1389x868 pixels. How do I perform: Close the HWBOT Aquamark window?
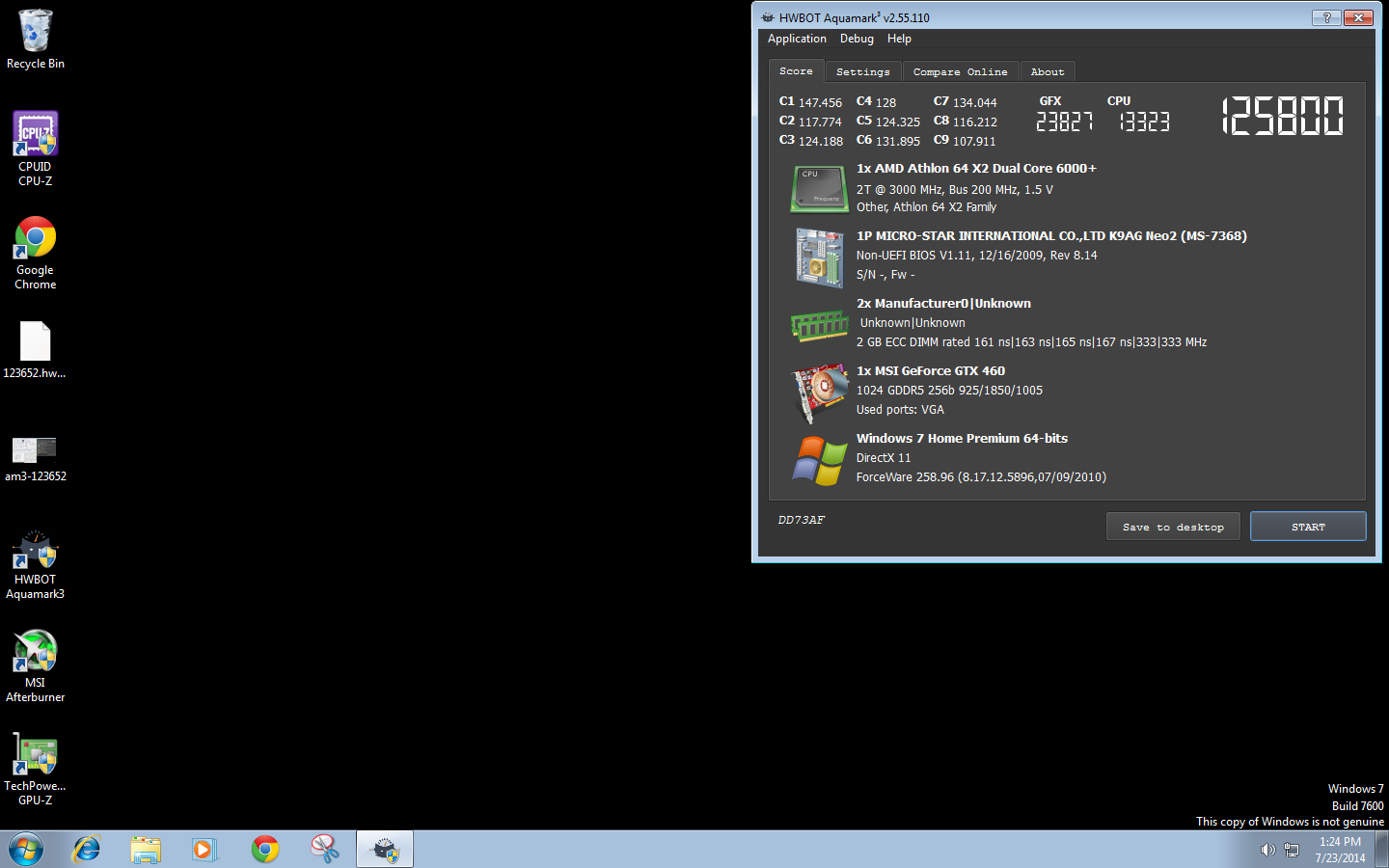(x=1358, y=17)
